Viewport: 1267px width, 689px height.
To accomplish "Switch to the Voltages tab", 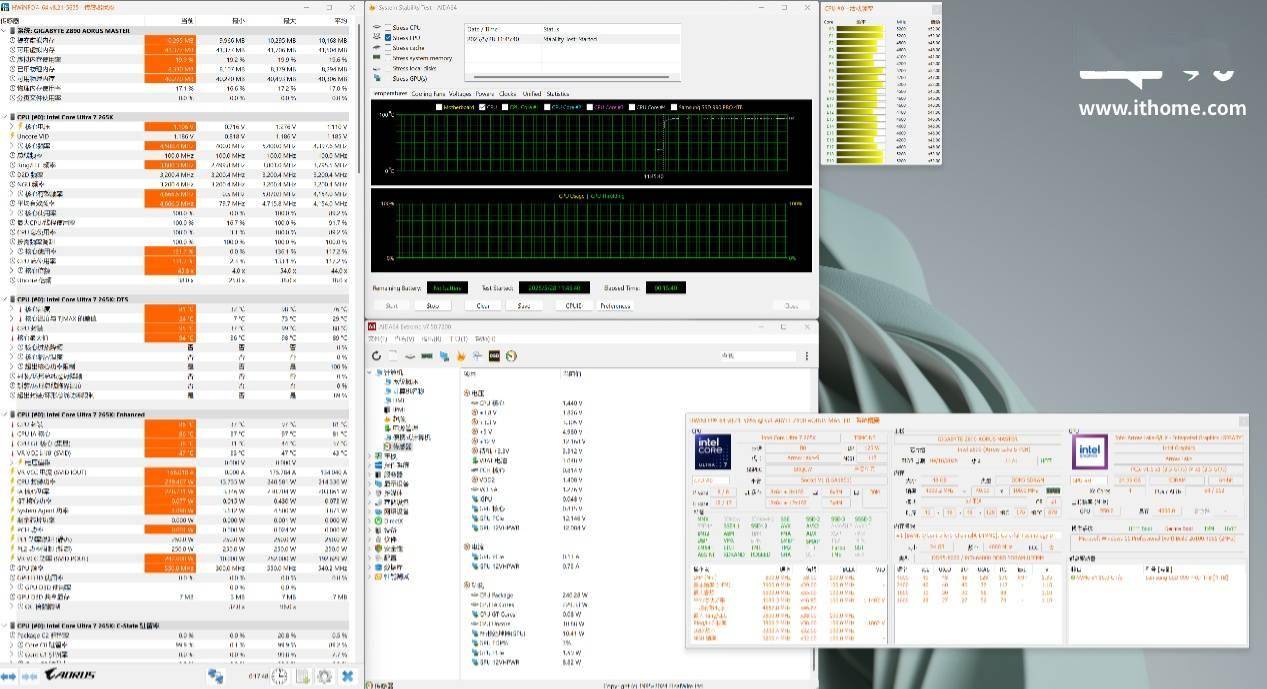I will (460, 93).
